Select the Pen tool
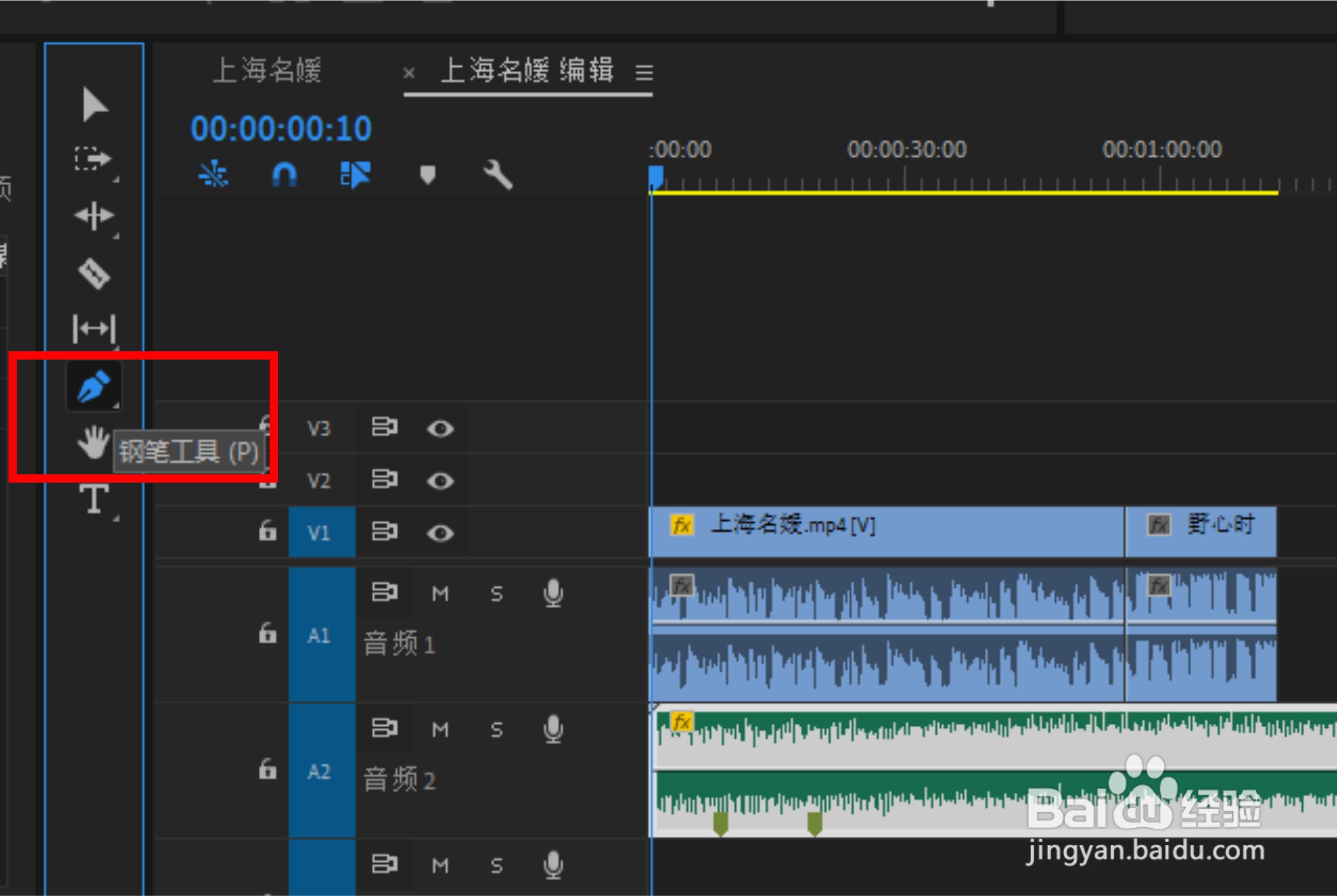The width and height of the screenshot is (1337, 896). [94, 386]
